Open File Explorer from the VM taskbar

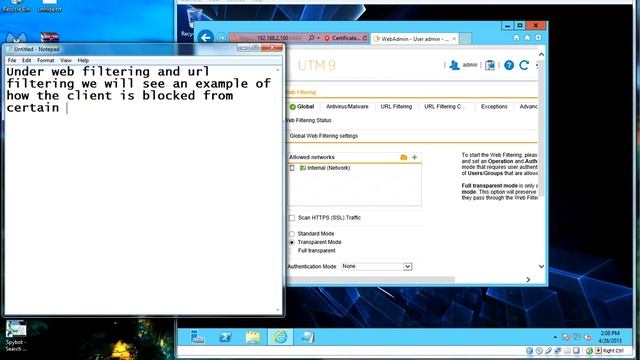click(x=253, y=337)
